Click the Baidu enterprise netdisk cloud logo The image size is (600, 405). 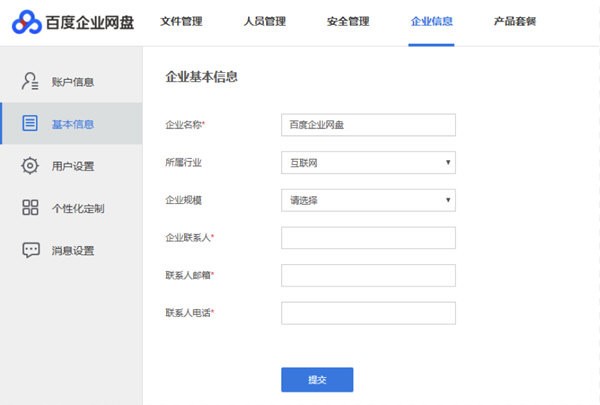point(27,22)
